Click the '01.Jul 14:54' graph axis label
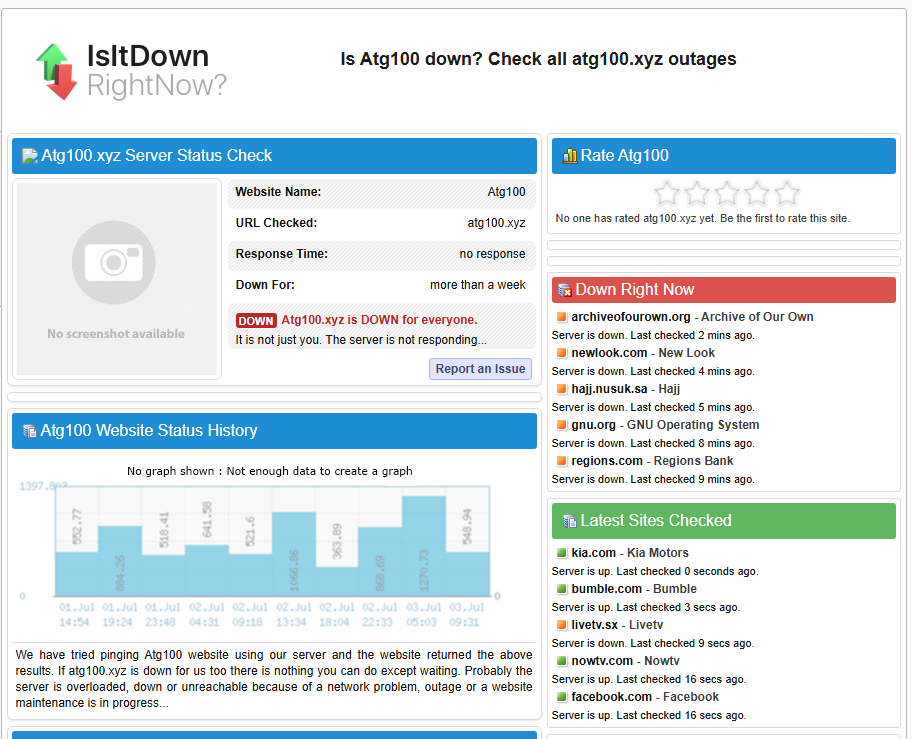Viewport: 912px width, 739px height. pos(76,615)
